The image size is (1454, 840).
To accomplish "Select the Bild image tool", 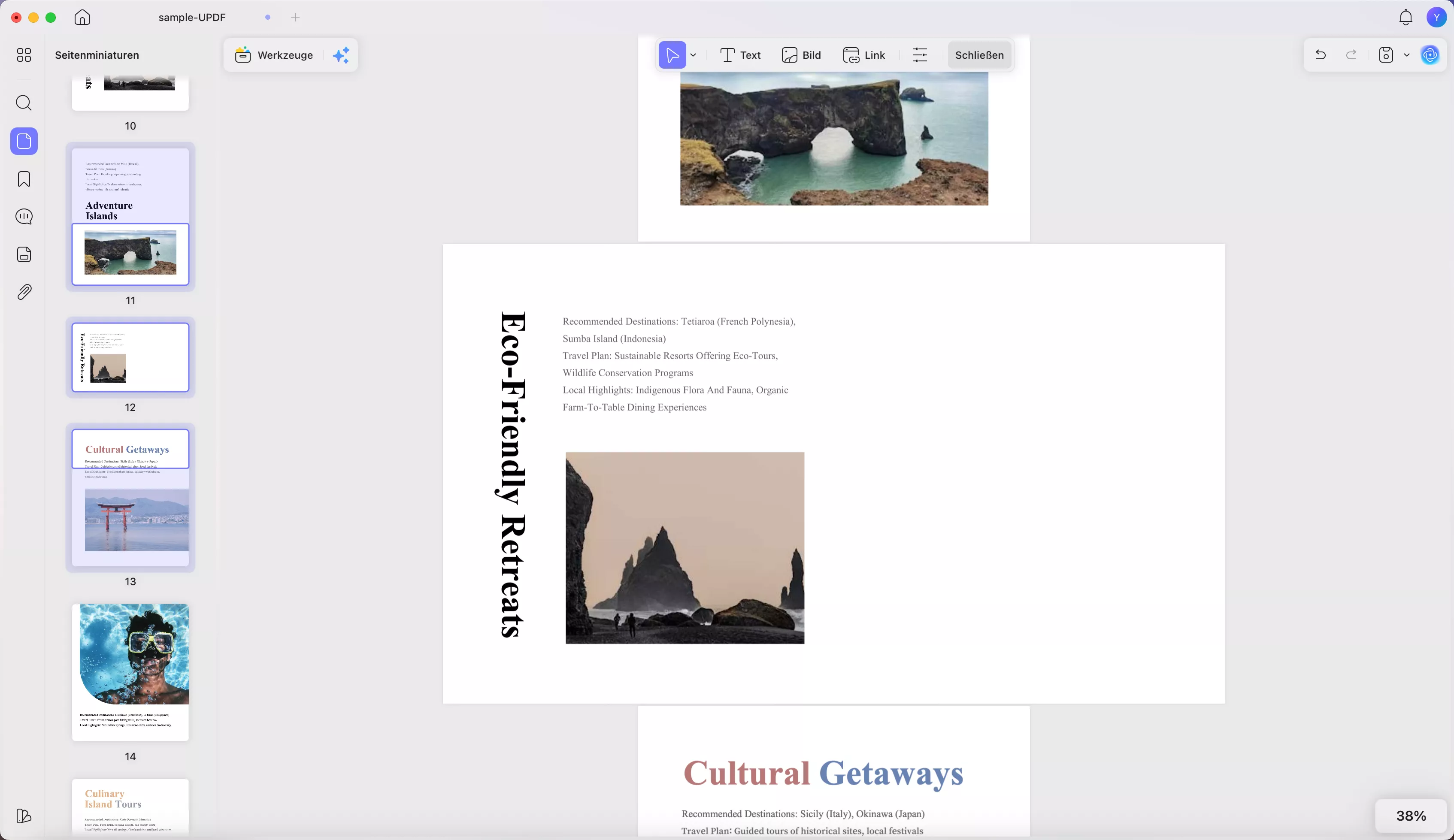I will [801, 55].
